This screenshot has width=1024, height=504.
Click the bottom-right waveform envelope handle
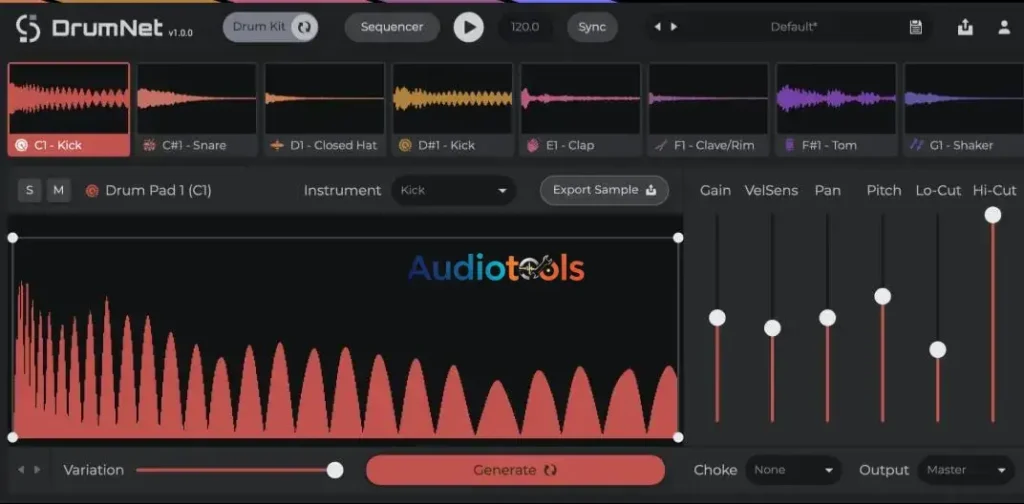[678, 437]
